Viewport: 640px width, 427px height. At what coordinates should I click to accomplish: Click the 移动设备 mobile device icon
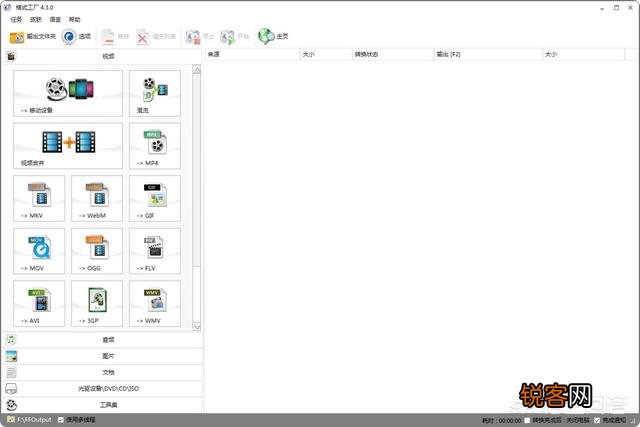click(x=68, y=93)
